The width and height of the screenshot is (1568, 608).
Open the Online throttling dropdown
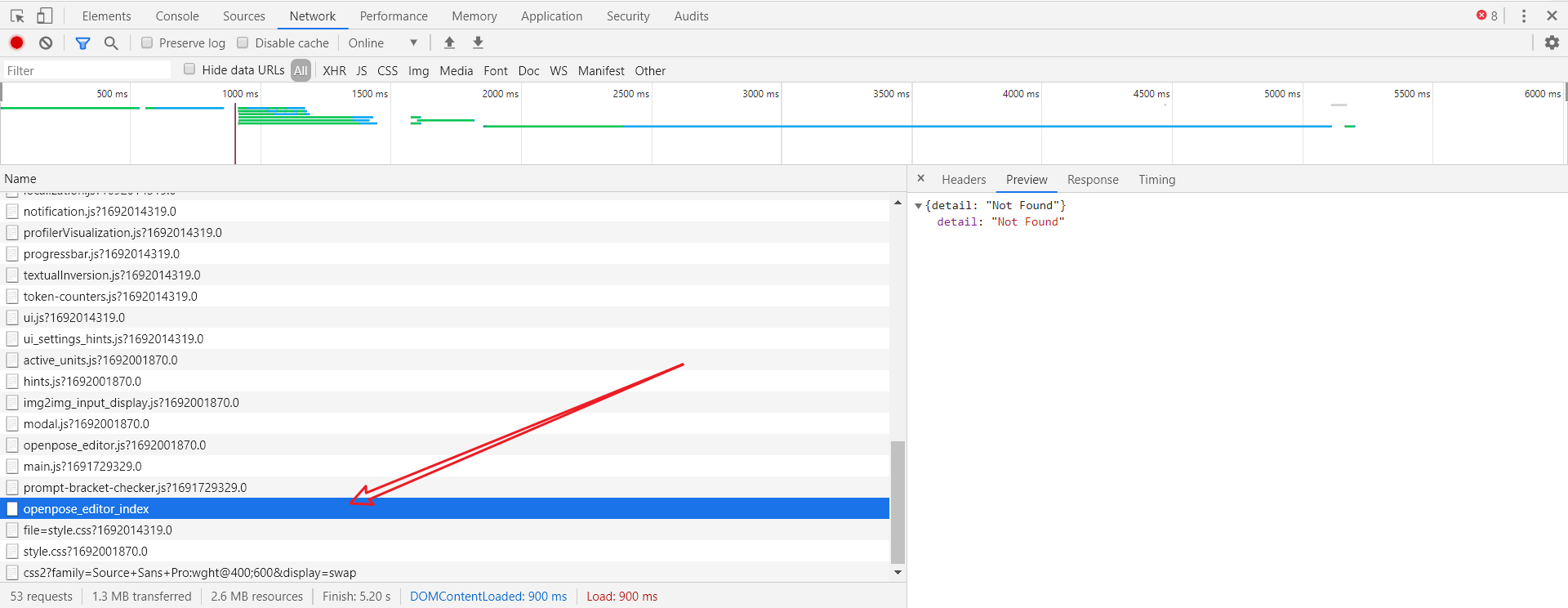(x=382, y=42)
